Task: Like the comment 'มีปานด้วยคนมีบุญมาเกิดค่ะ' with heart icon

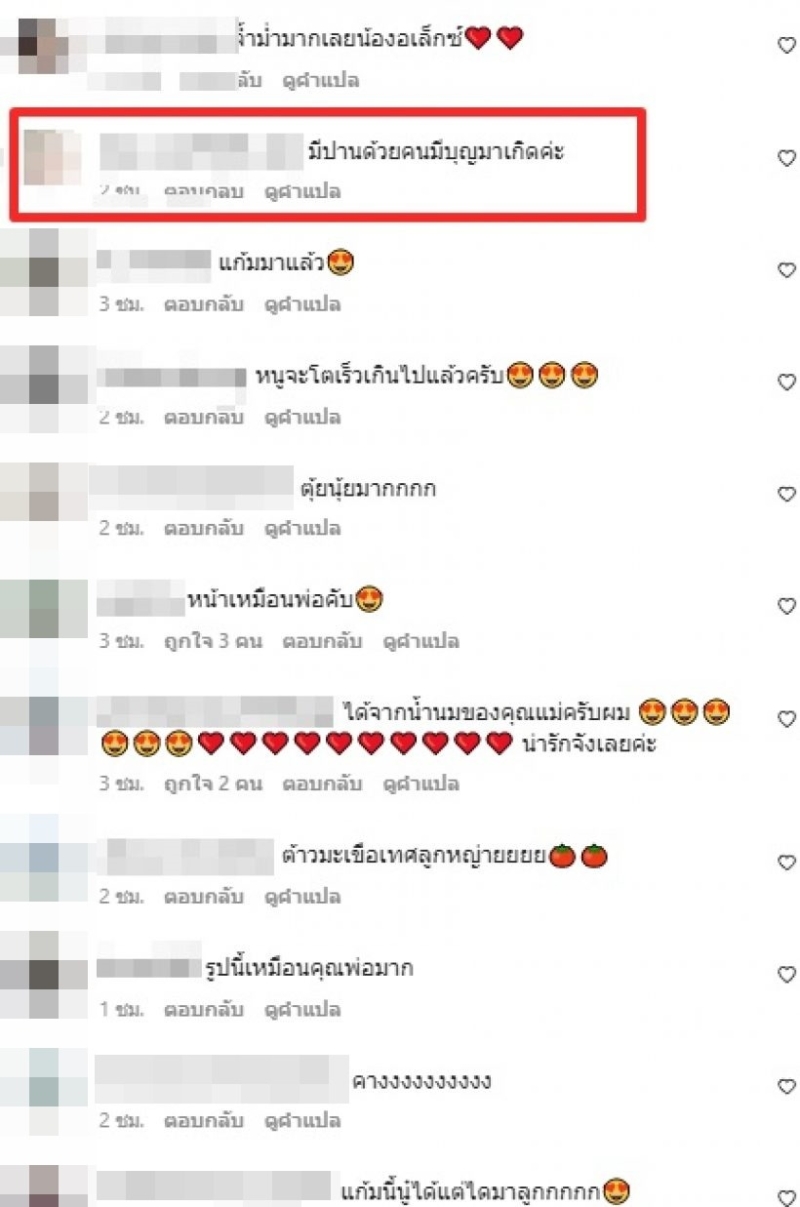Action: (x=786, y=158)
